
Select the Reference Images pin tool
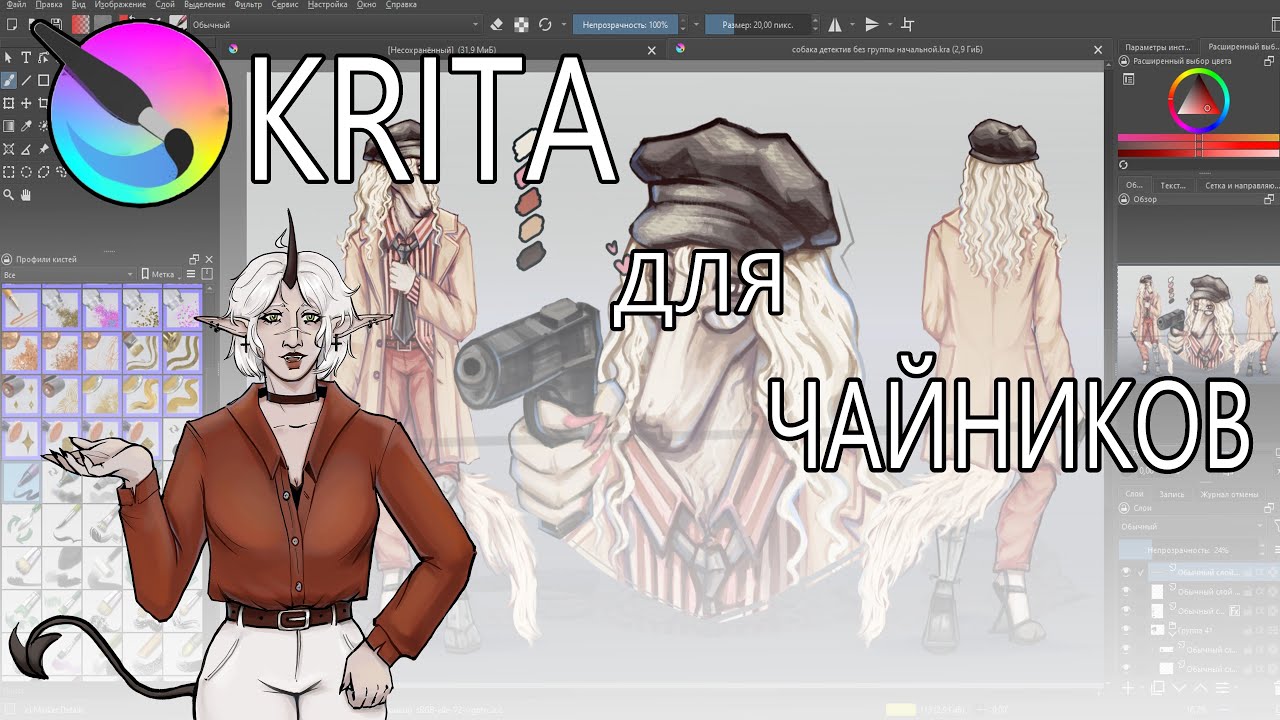(43, 148)
